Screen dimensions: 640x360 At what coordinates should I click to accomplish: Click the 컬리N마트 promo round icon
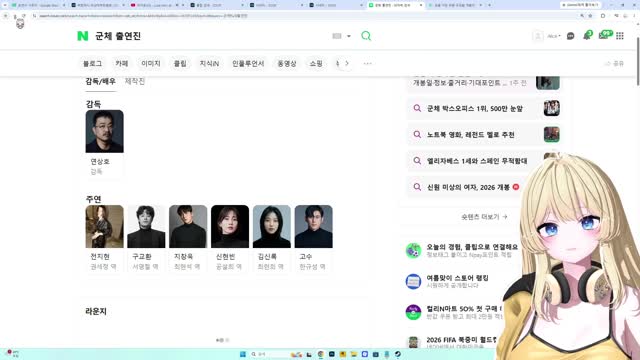tap(413, 312)
